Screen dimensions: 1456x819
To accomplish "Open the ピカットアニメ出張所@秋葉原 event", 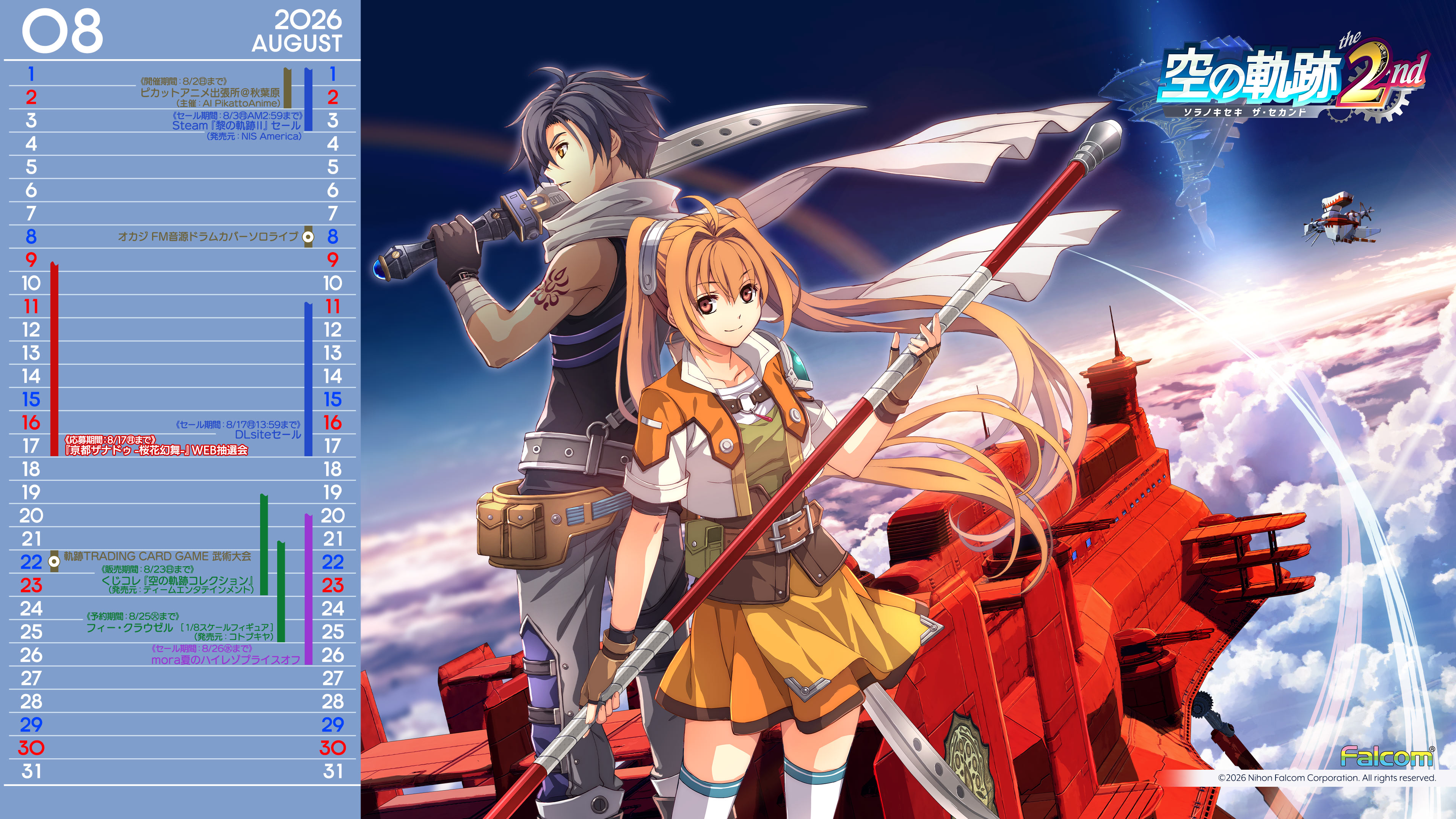I will (210, 92).
